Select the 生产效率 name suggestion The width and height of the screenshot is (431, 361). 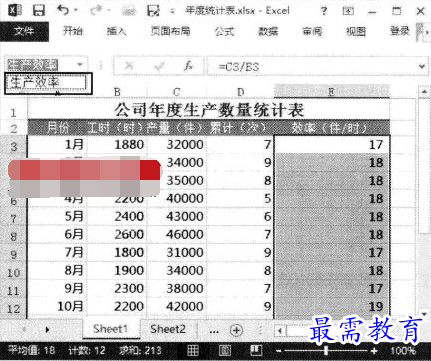(x=48, y=83)
